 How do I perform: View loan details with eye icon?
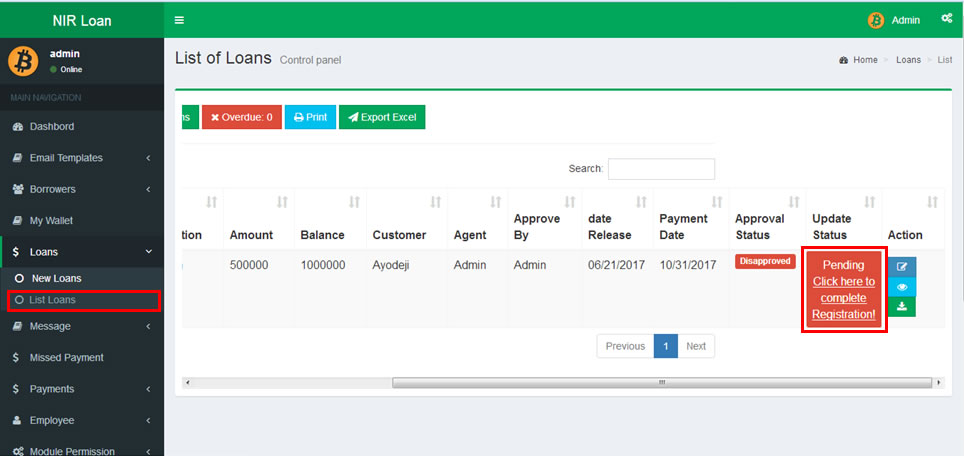[901, 287]
